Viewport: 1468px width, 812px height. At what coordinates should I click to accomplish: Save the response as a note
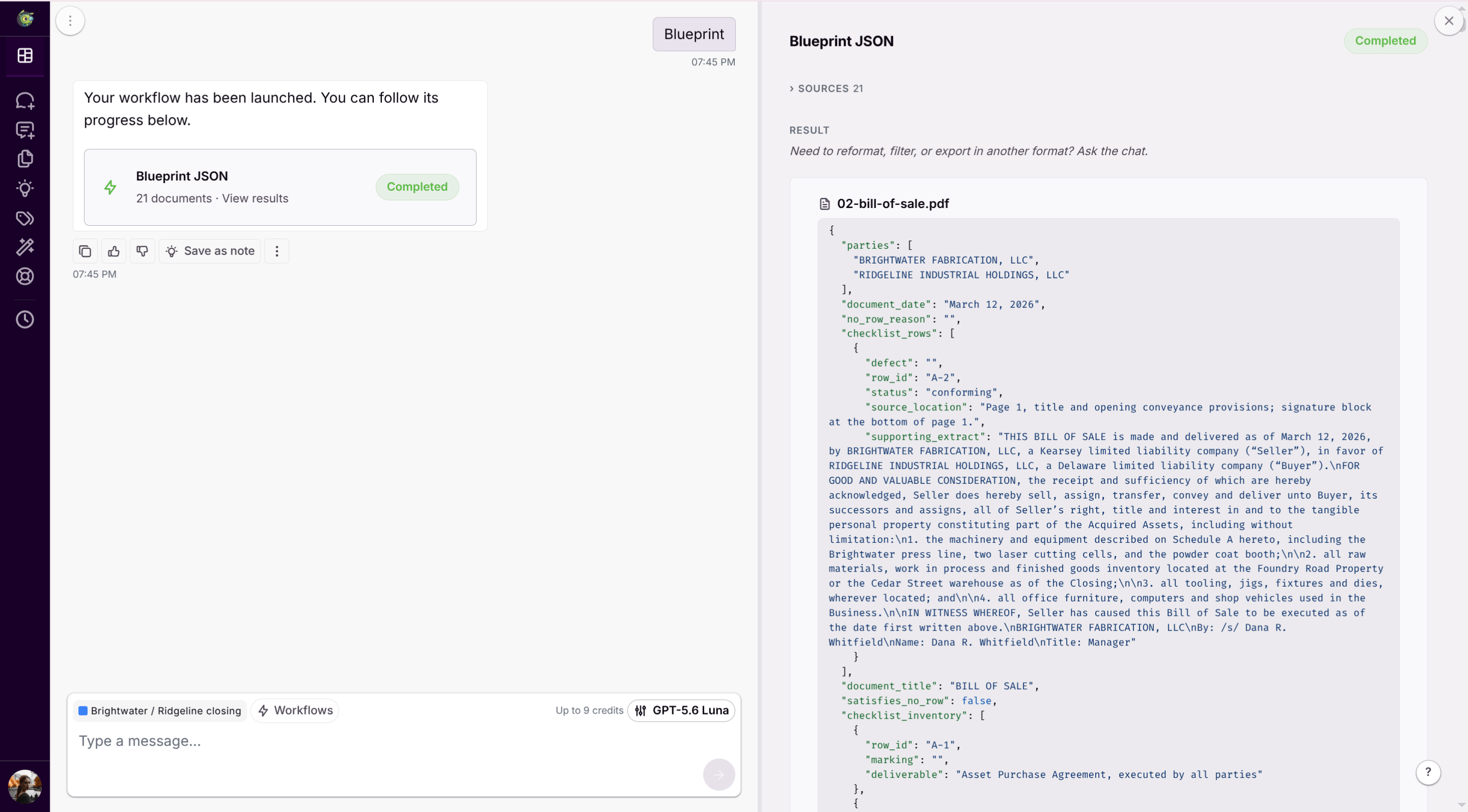tap(210, 251)
